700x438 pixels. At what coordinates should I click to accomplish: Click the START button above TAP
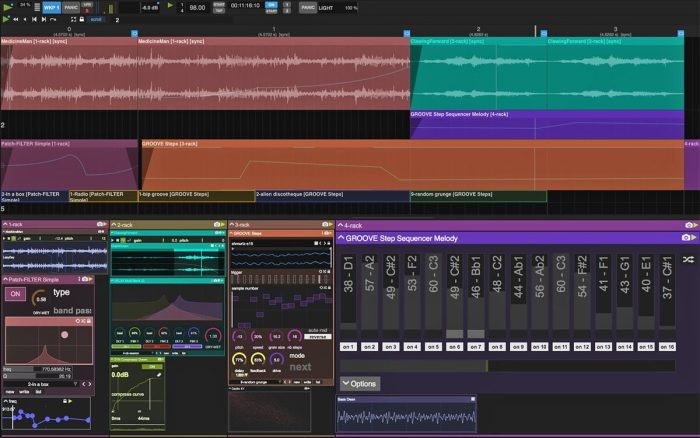(x=219, y=4)
